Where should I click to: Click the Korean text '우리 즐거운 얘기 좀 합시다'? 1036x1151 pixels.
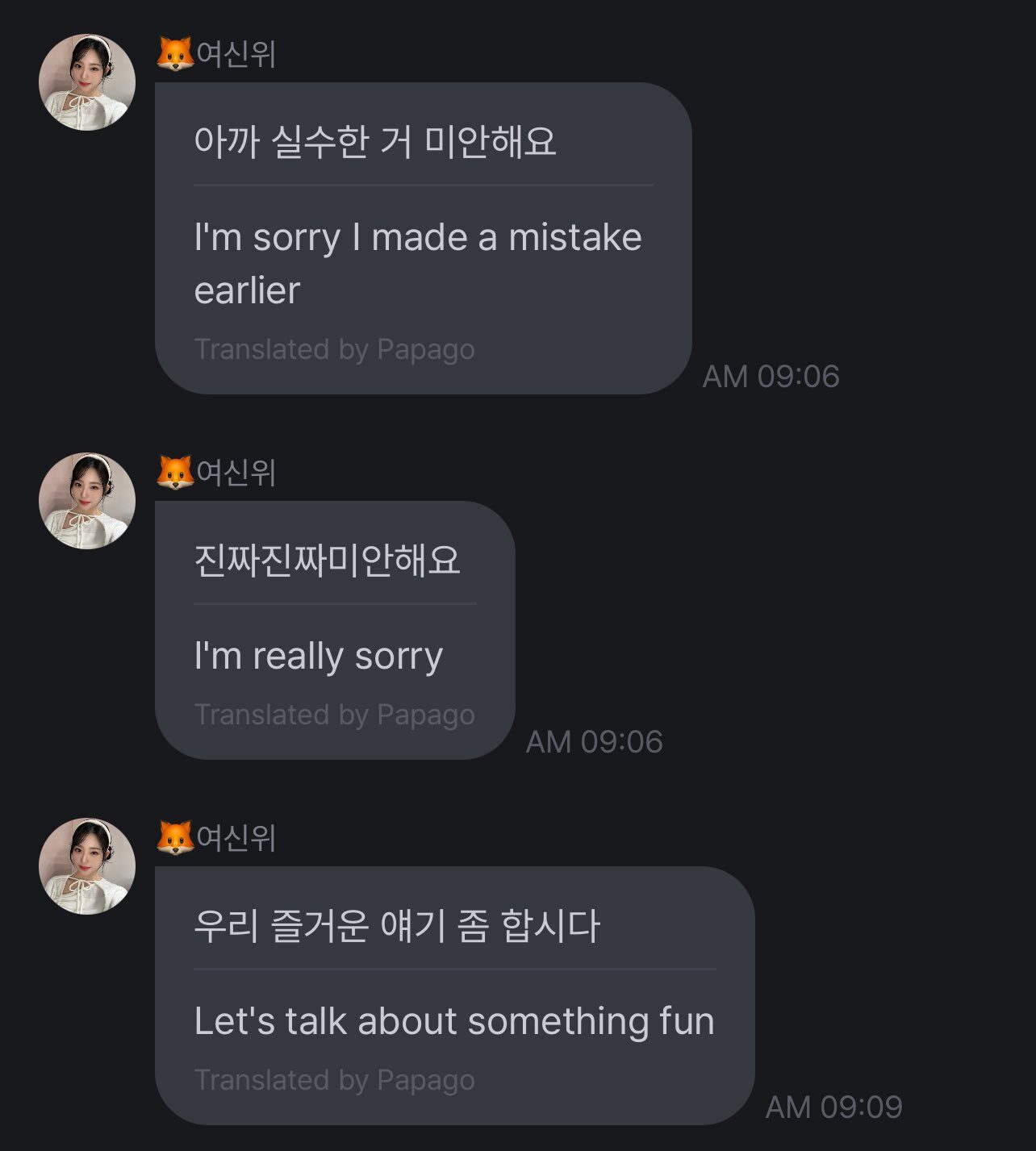pyautogui.click(x=396, y=926)
